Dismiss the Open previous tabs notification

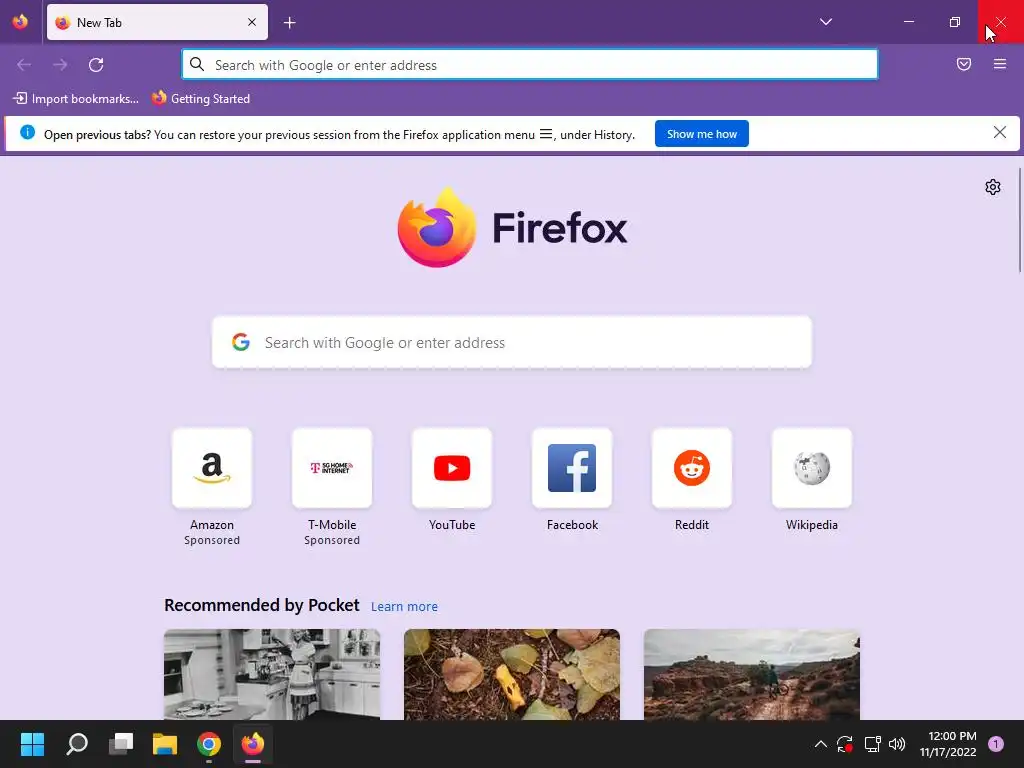click(1000, 133)
